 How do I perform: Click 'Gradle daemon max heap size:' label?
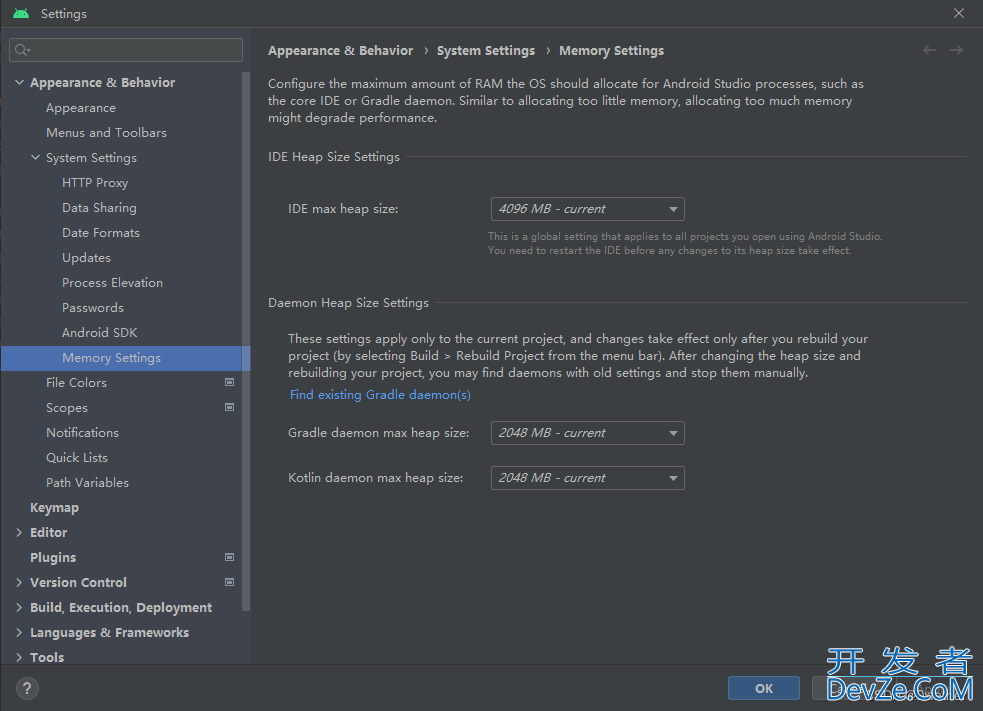point(379,433)
